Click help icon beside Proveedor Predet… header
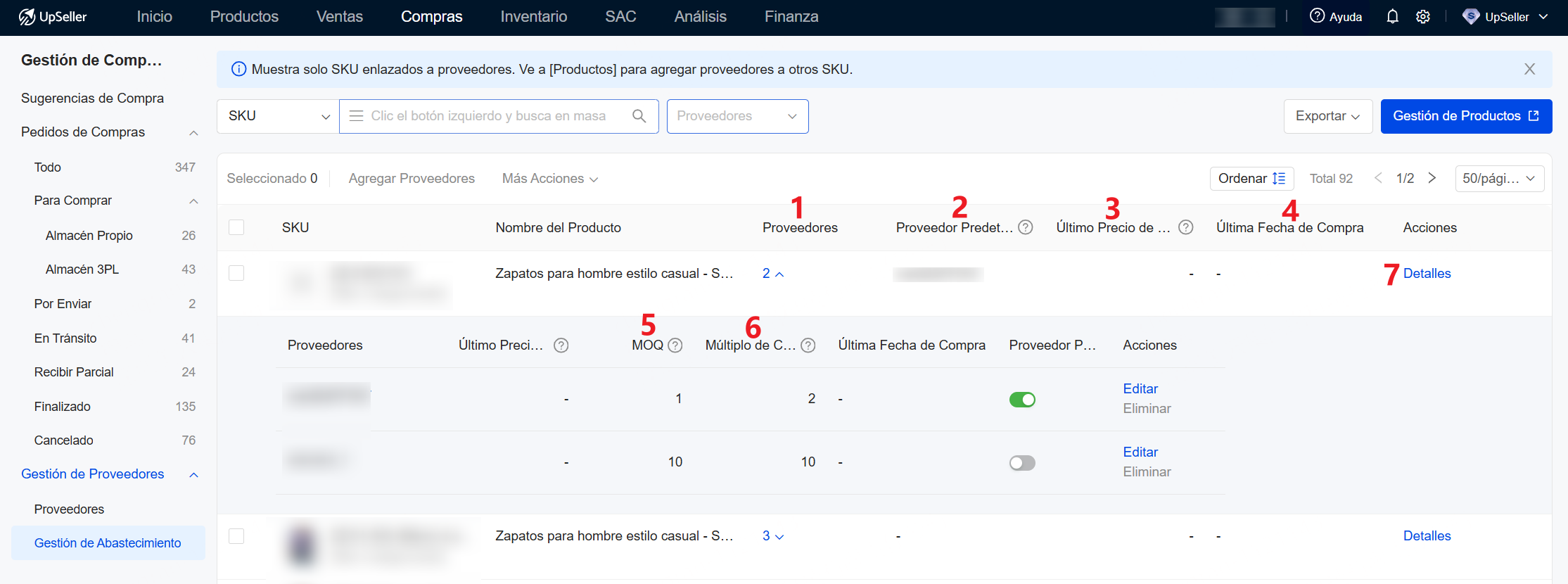The width and height of the screenshot is (1568, 584). [1026, 227]
